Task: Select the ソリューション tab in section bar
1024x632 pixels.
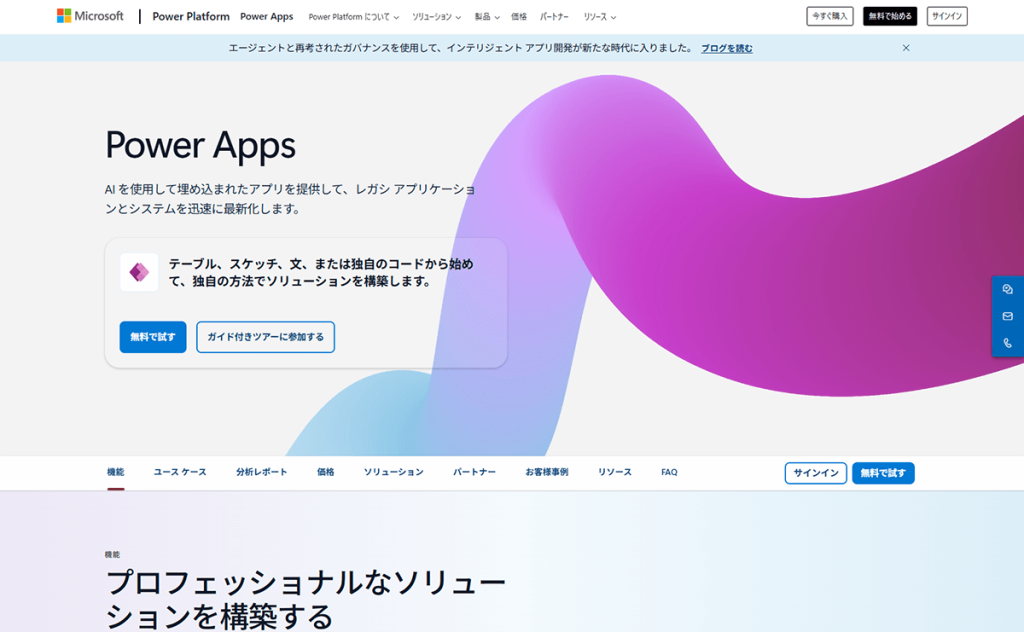Action: [x=393, y=472]
